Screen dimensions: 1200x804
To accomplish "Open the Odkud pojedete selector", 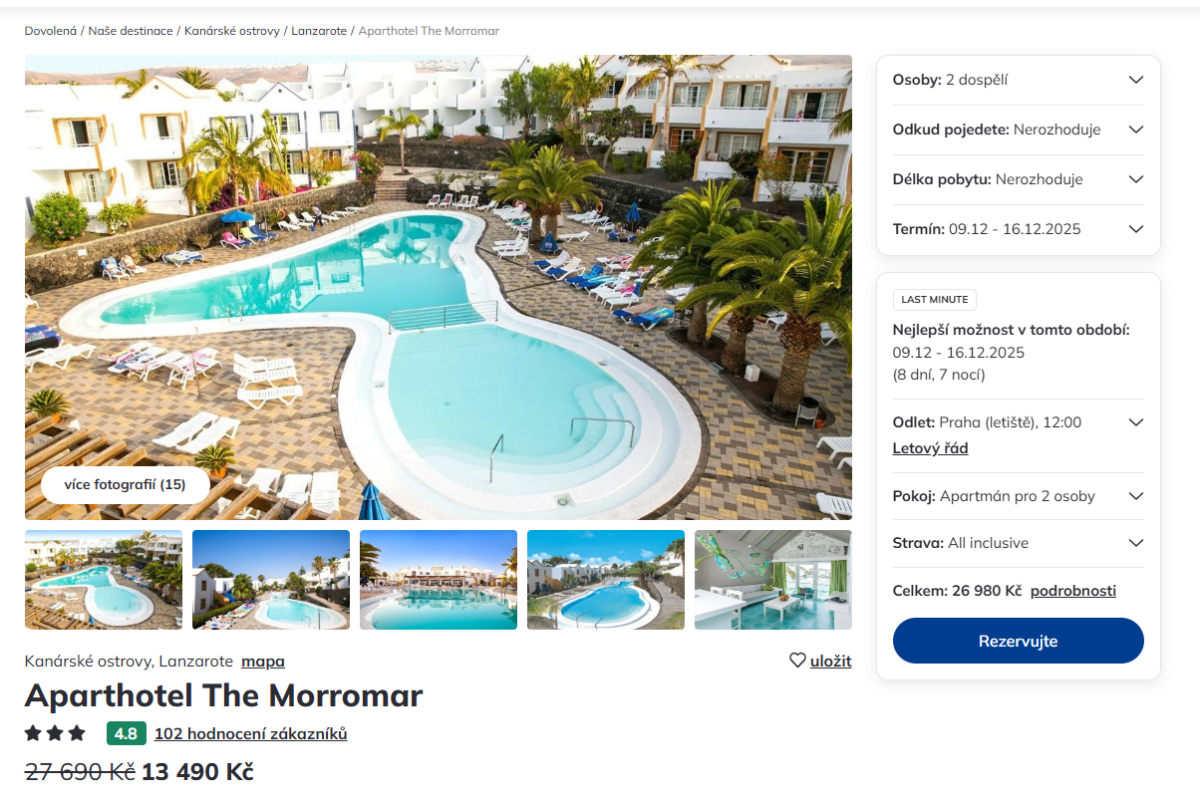I will 1018,130.
